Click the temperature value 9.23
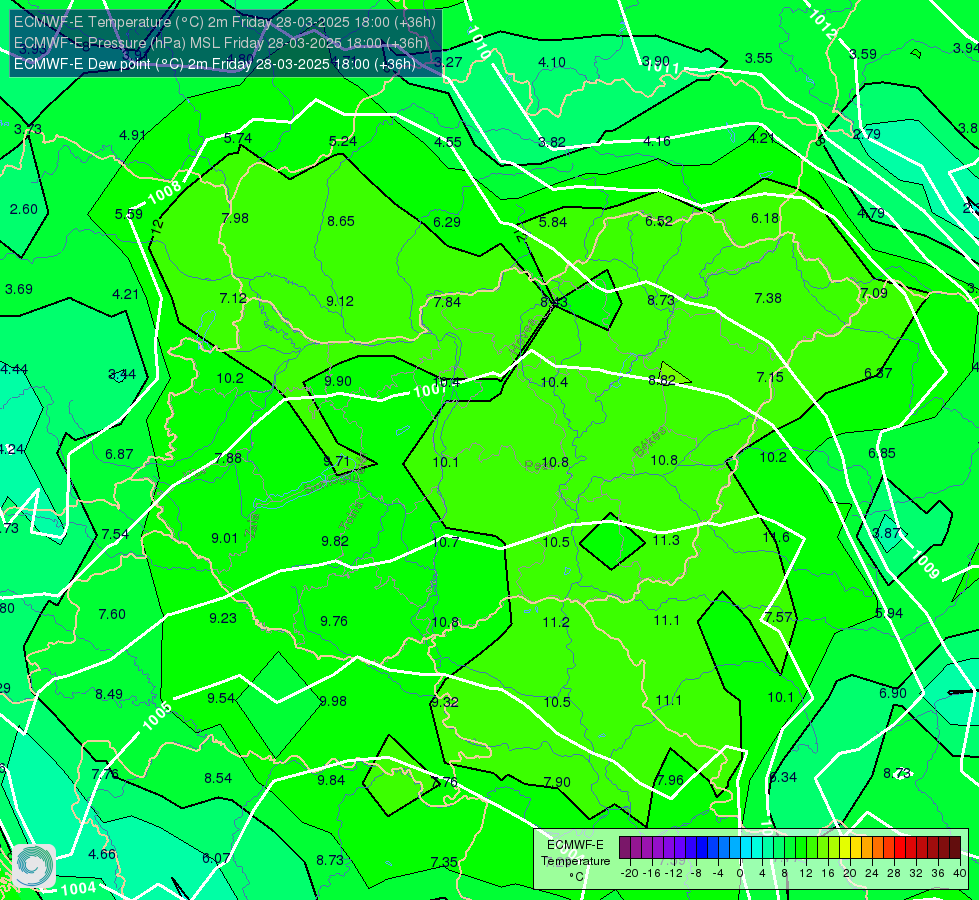The width and height of the screenshot is (979, 900). tap(223, 618)
